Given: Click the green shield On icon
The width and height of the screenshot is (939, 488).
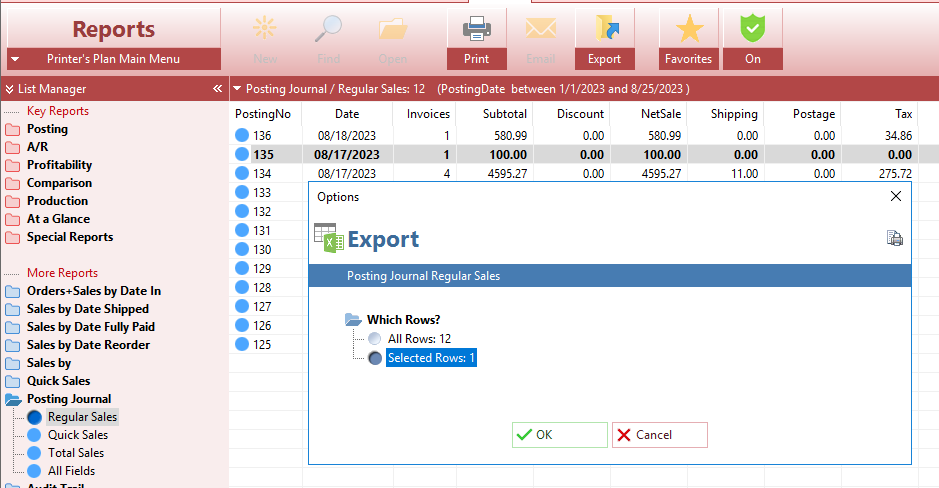Looking at the screenshot, I should (753, 29).
